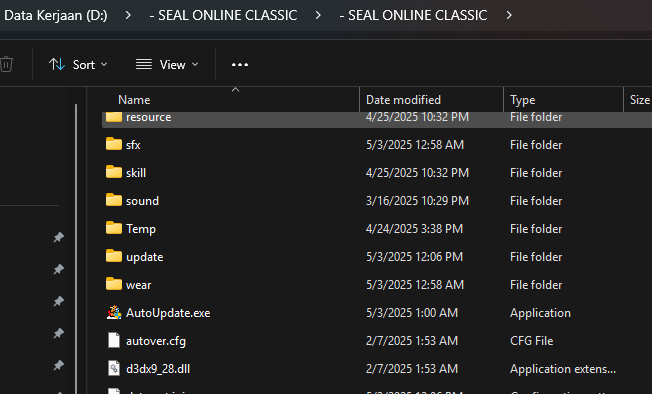Screen dimensions: 652x394
Task: Go to first SEAL ONLINE CLASSIC breadcrumb
Action: coord(223,15)
